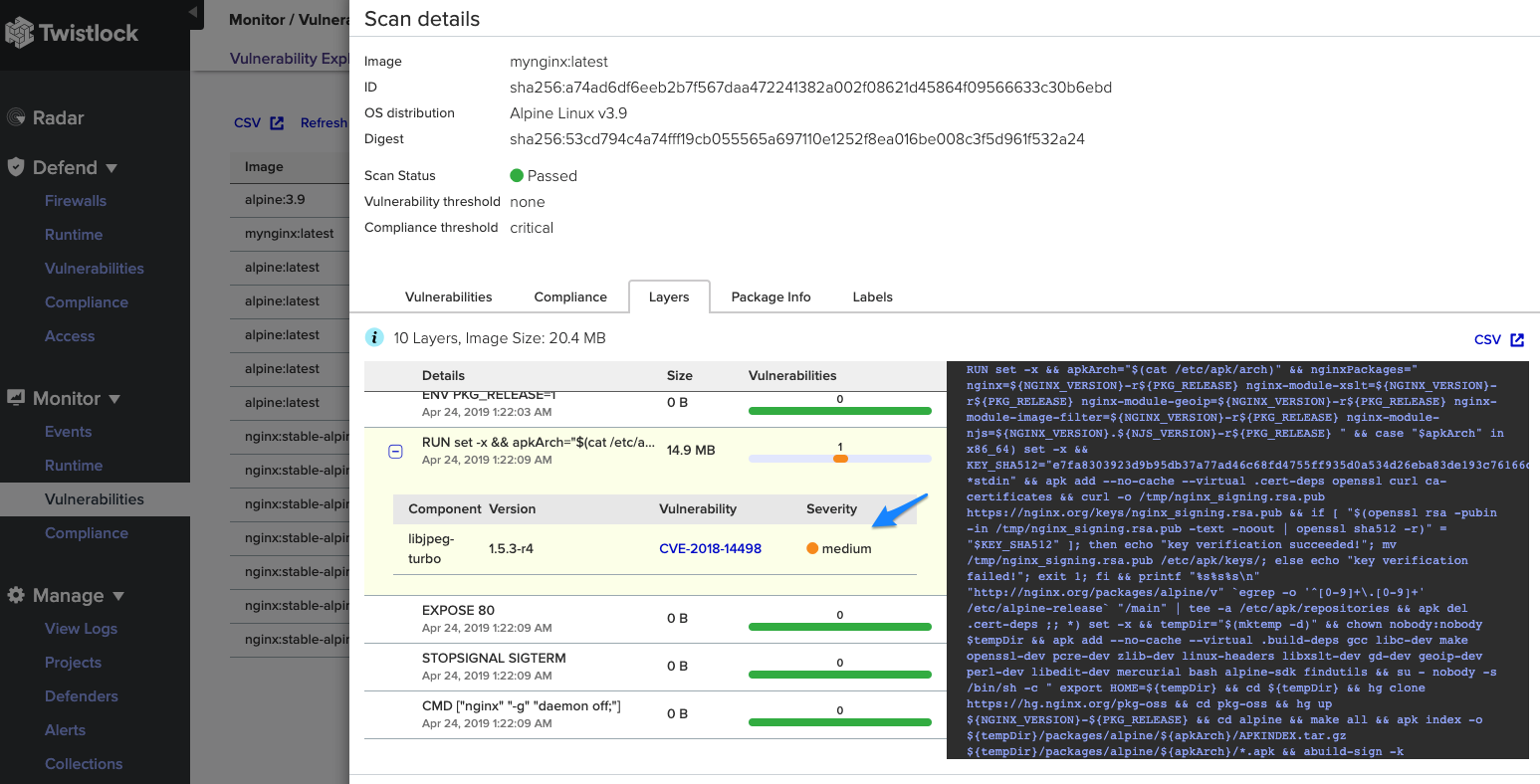The width and height of the screenshot is (1540, 784).
Task: Open Compliance under Defend
Action: pyautogui.click(x=87, y=302)
